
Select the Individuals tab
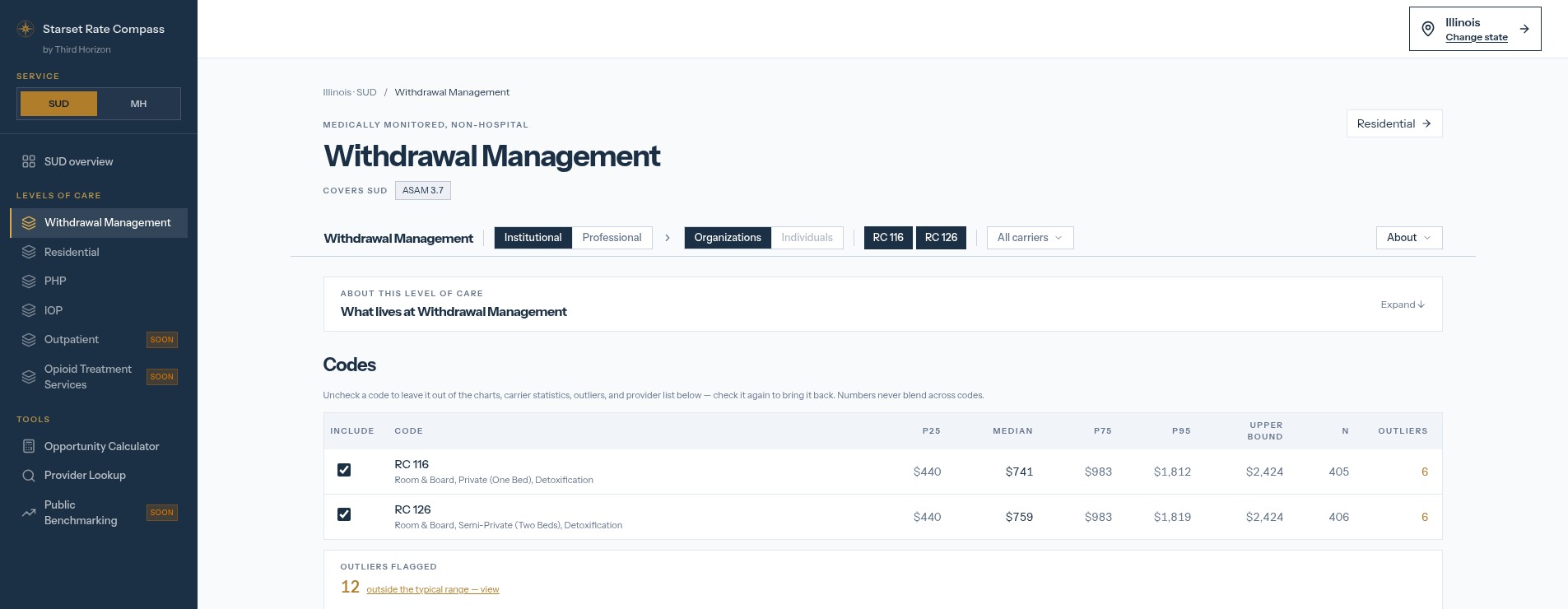pos(807,238)
